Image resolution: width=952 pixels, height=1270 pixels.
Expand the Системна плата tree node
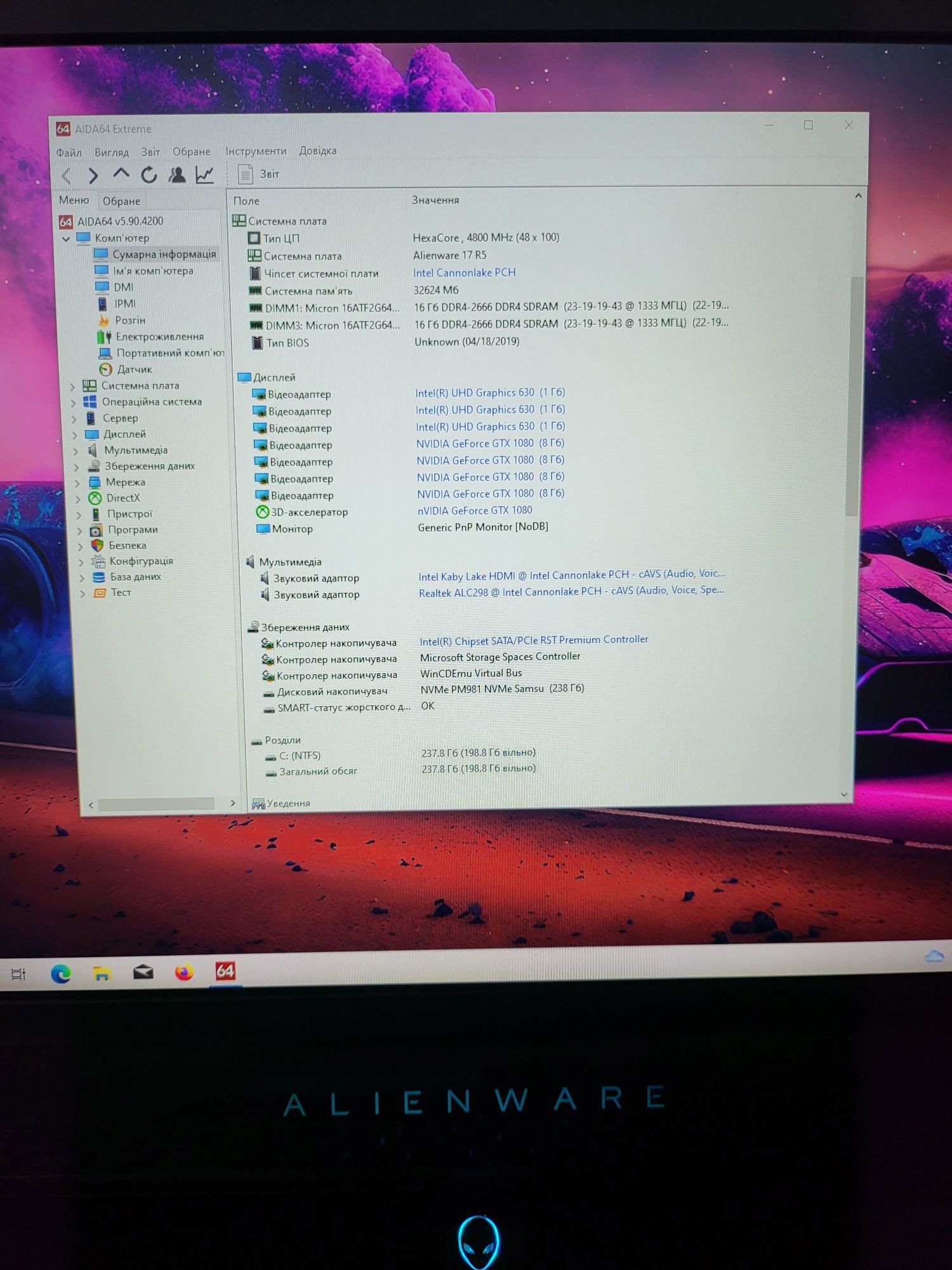pos(72,386)
